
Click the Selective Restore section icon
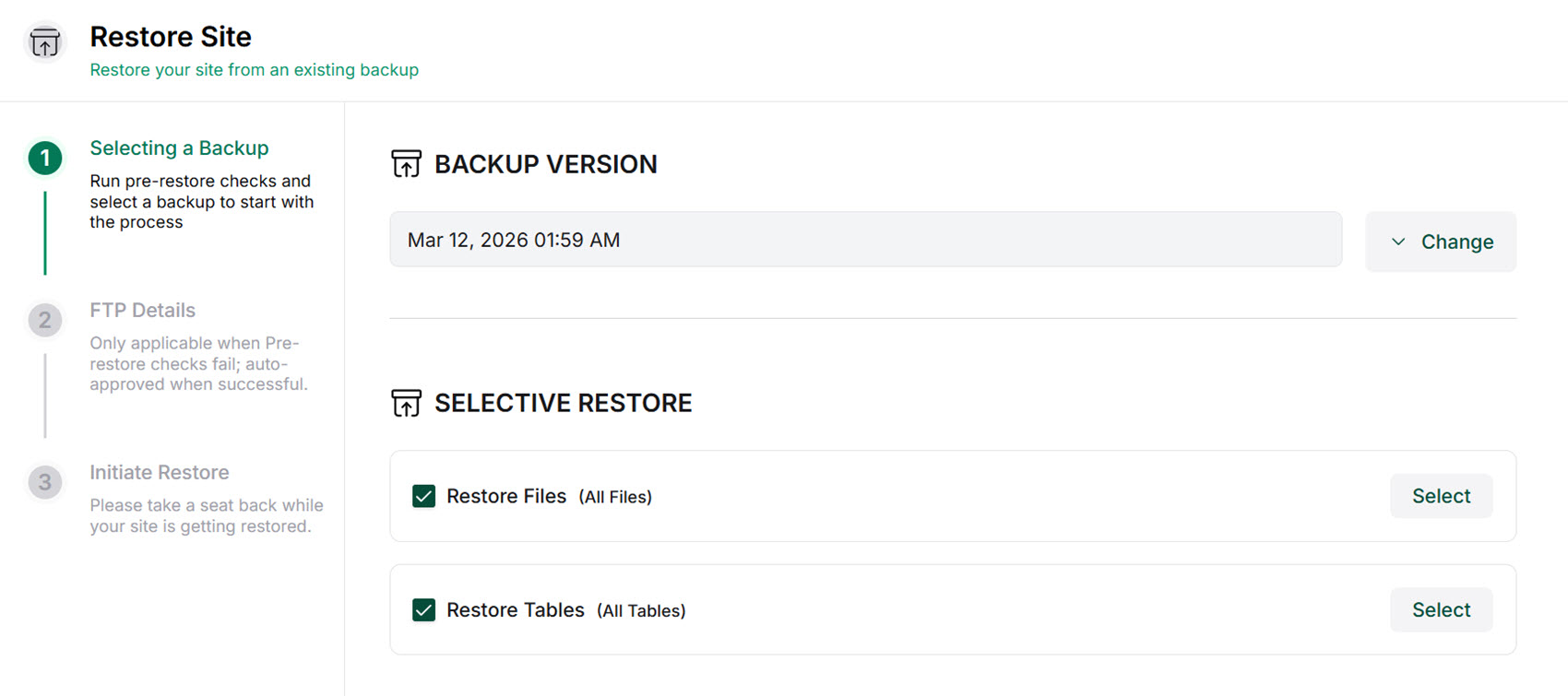pyautogui.click(x=405, y=402)
